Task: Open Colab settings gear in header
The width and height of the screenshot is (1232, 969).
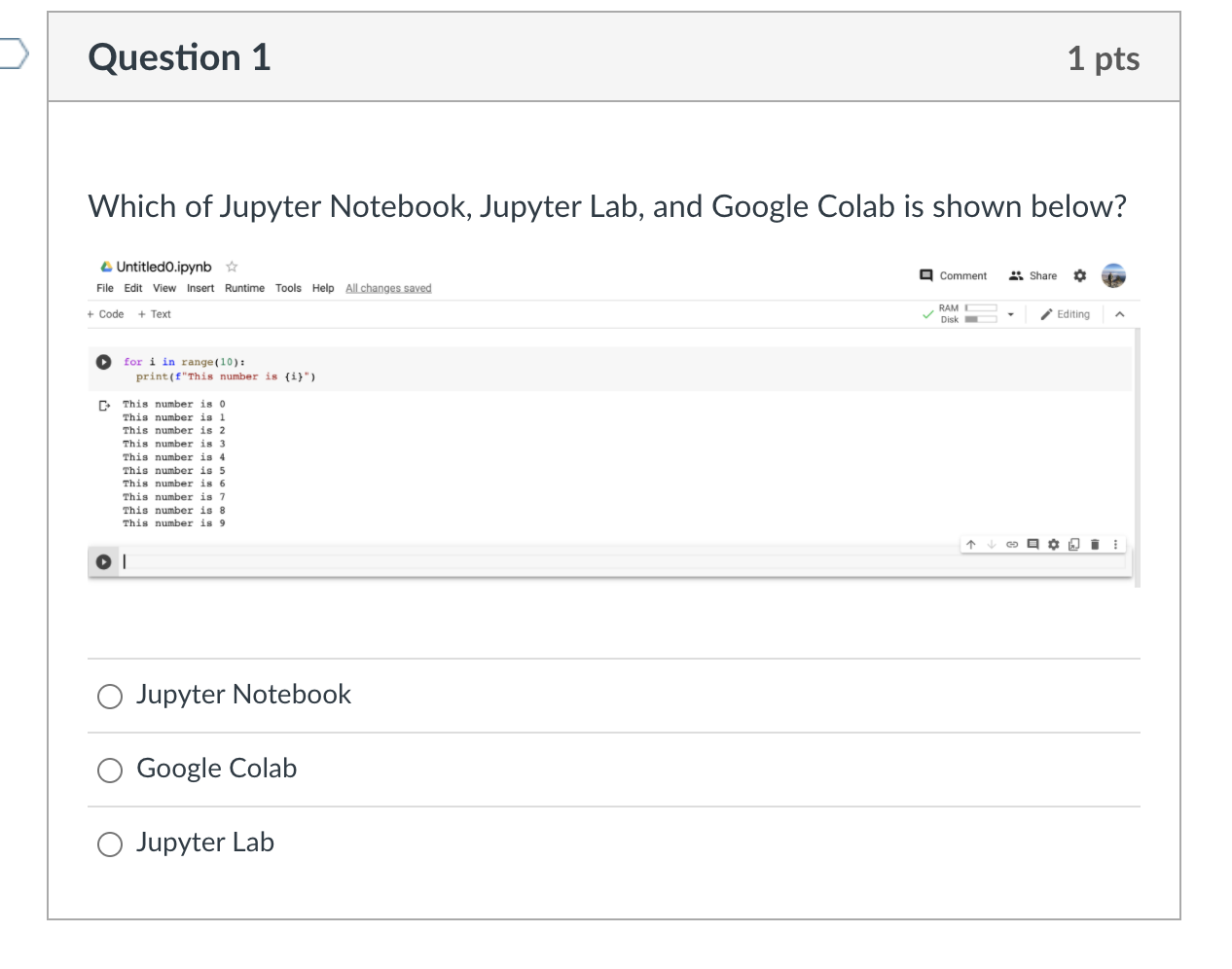Action: [1079, 275]
